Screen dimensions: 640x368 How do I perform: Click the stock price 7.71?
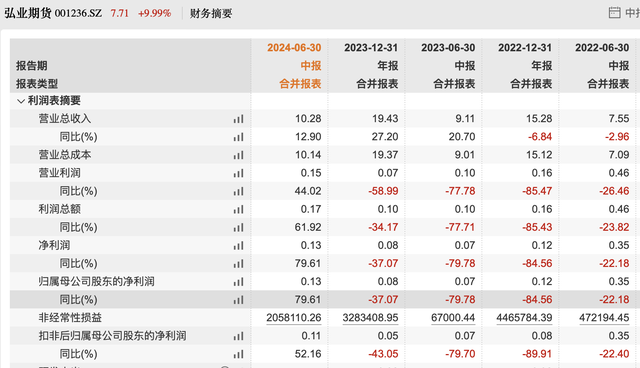(120, 13)
